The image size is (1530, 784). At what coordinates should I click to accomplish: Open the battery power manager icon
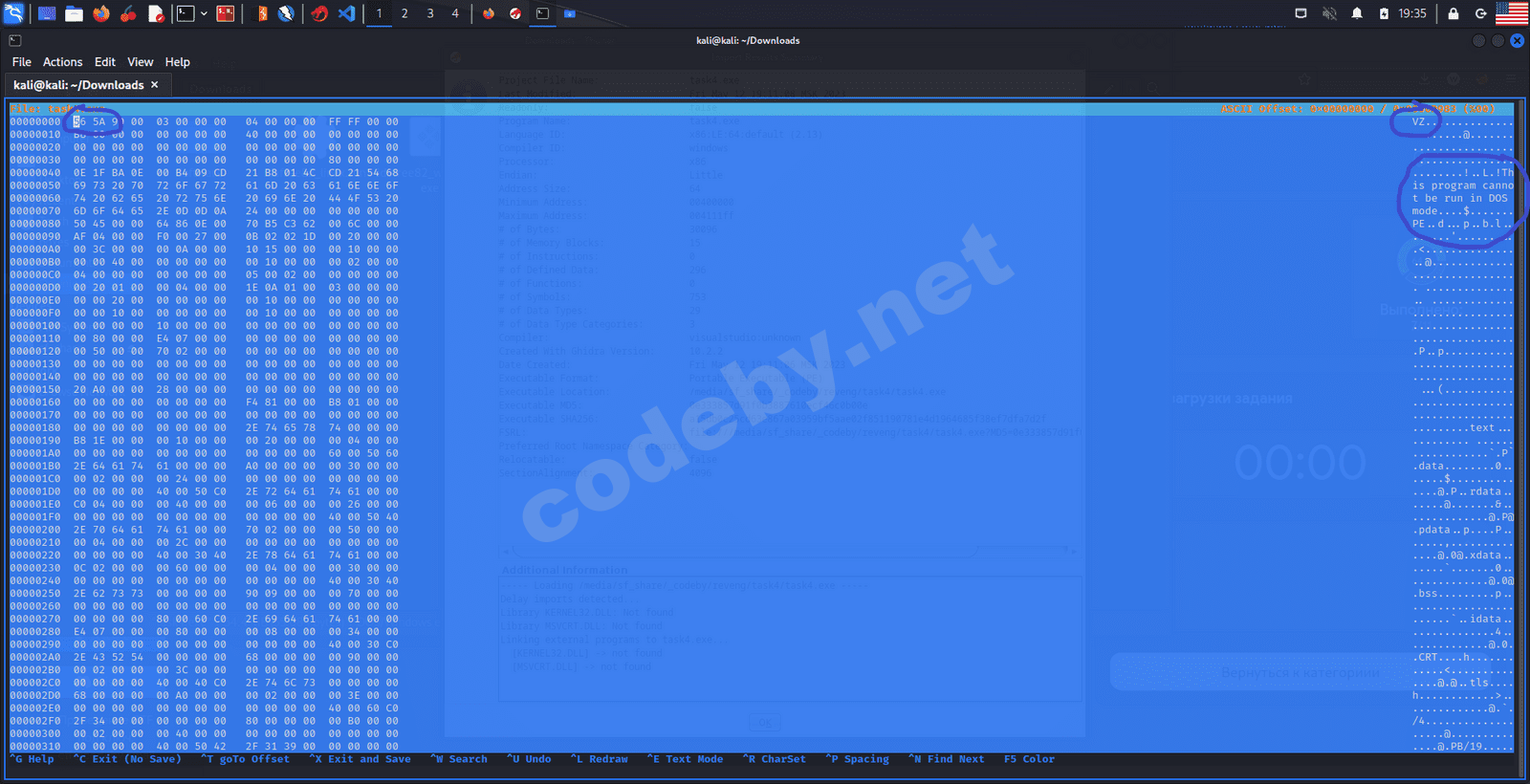click(1384, 13)
